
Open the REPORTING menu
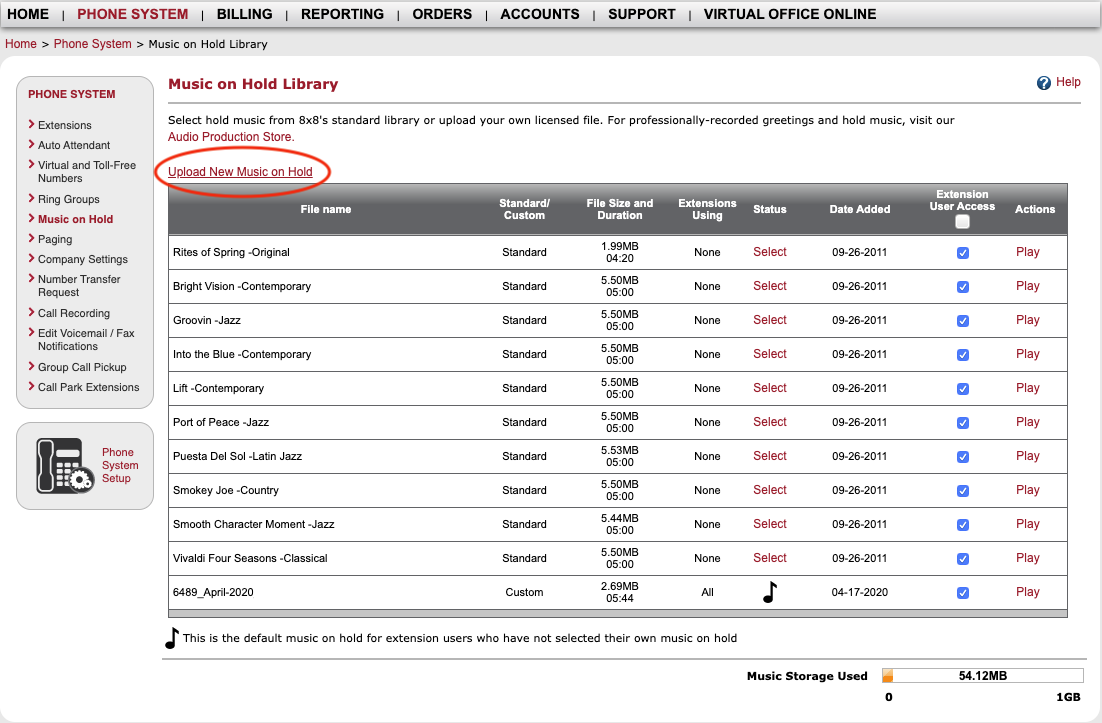pyautogui.click(x=342, y=14)
